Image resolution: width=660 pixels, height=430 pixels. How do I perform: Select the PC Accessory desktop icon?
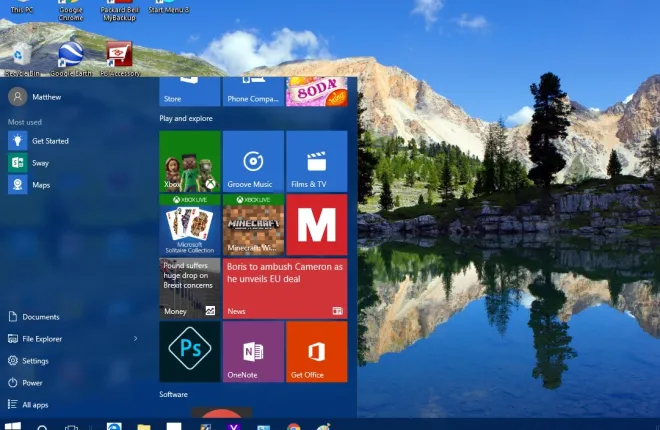click(x=120, y=59)
